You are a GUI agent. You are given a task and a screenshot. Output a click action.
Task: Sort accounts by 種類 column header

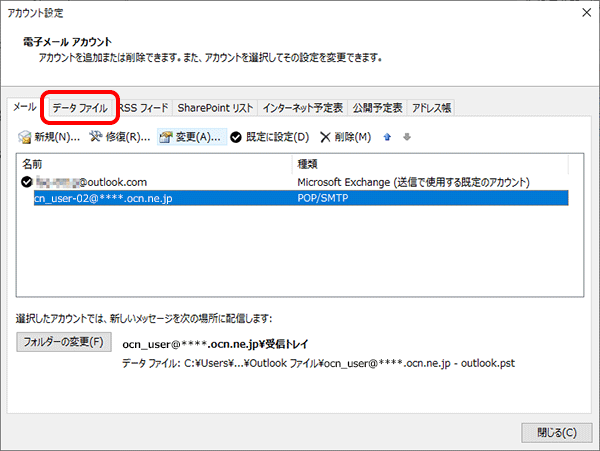tap(430, 162)
